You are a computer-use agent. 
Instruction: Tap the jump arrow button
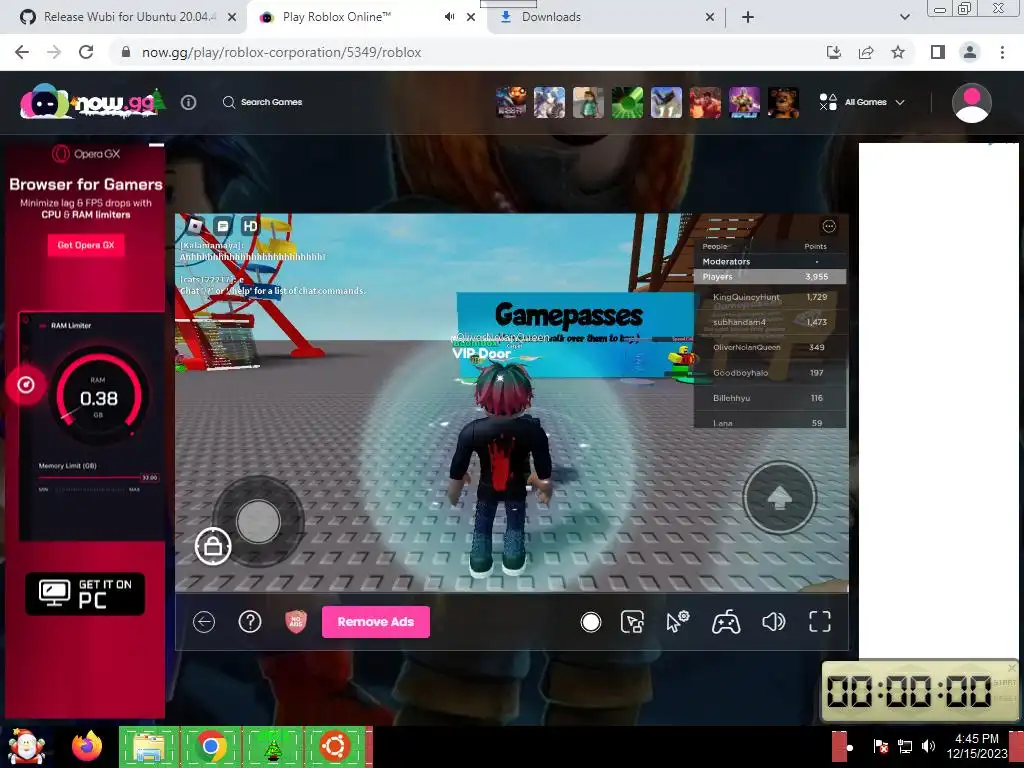(779, 498)
